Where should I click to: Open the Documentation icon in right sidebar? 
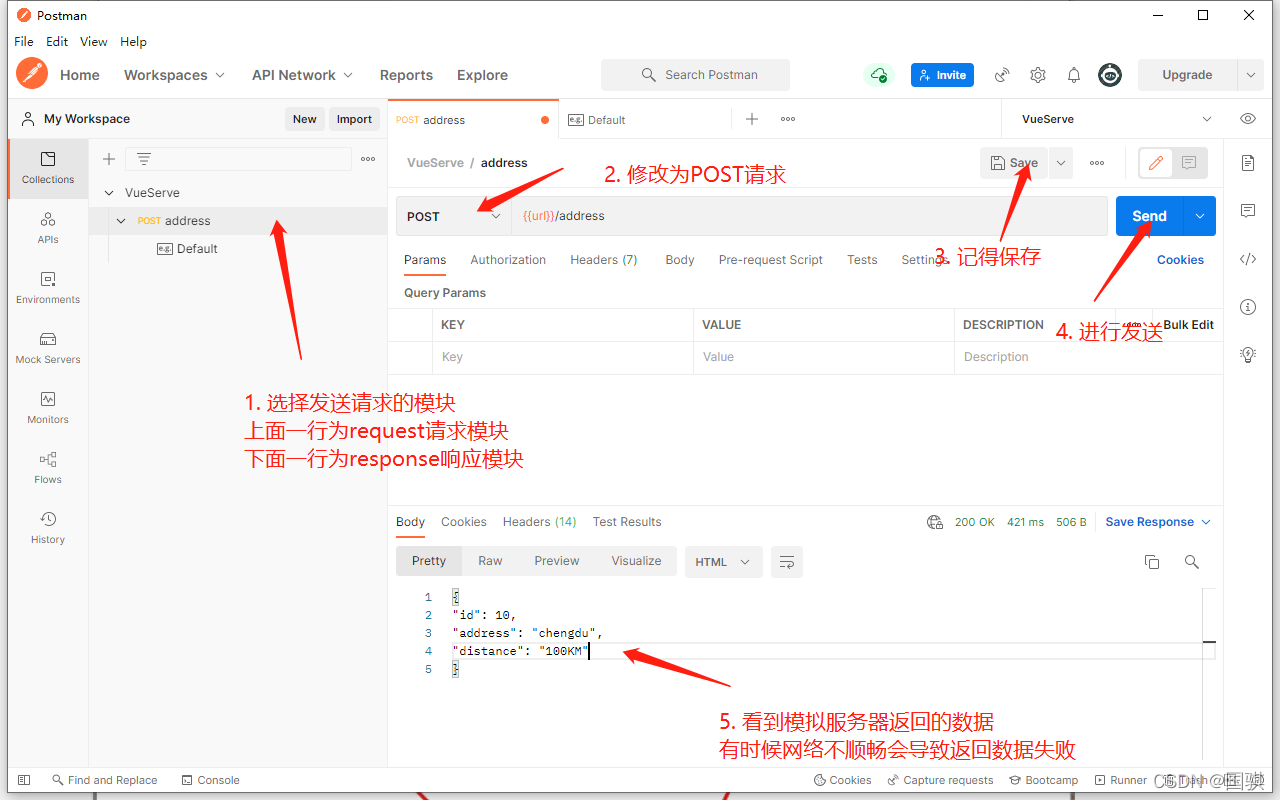coord(1248,162)
